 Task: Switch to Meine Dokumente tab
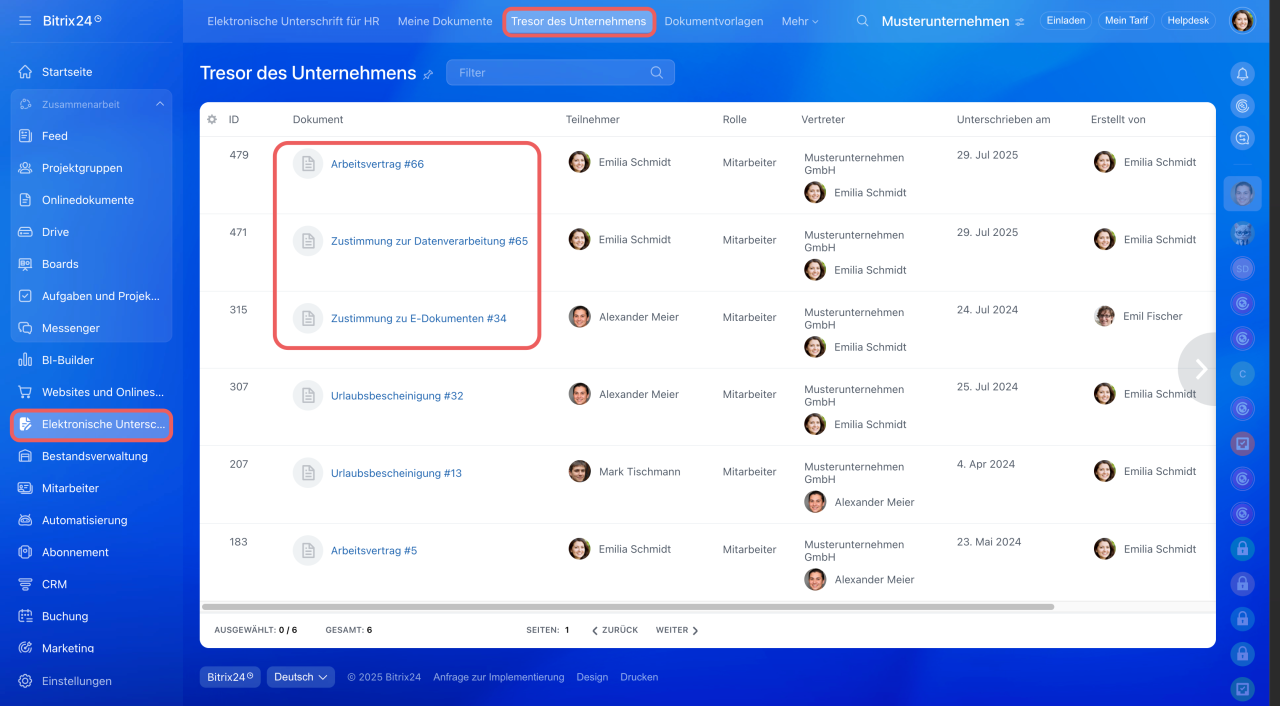click(445, 21)
